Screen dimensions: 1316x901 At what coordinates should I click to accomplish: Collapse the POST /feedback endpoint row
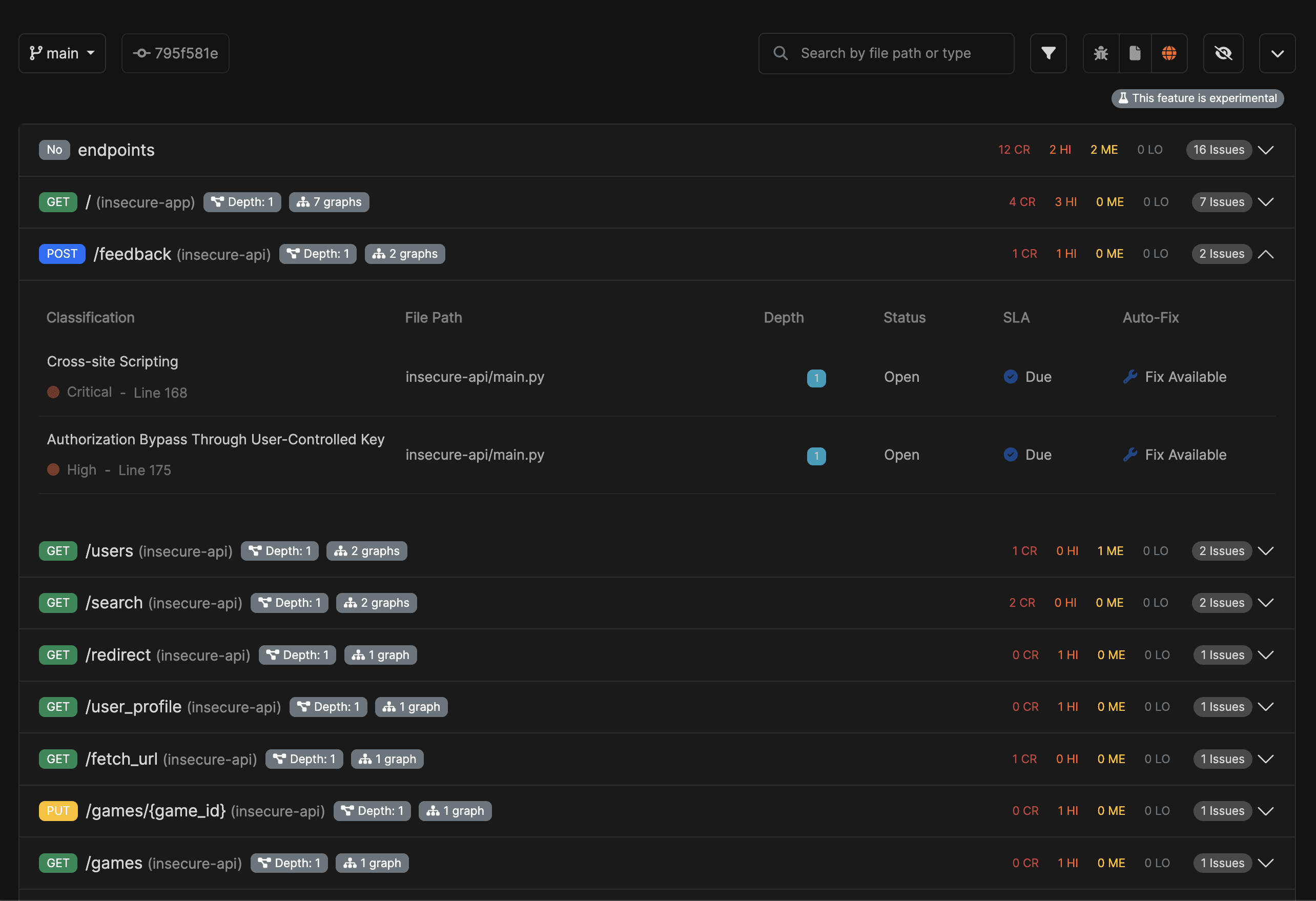pyautogui.click(x=1265, y=254)
